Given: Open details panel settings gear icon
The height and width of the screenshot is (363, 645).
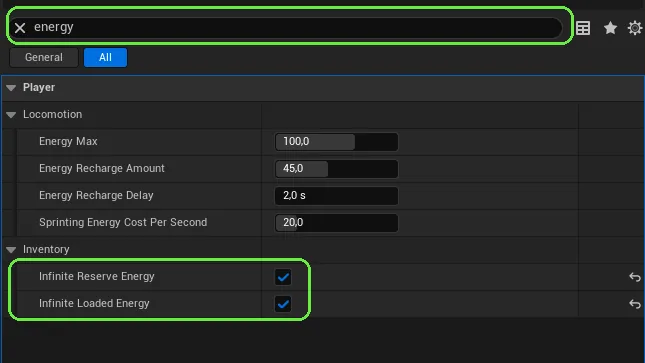Looking at the screenshot, I should click(635, 28).
